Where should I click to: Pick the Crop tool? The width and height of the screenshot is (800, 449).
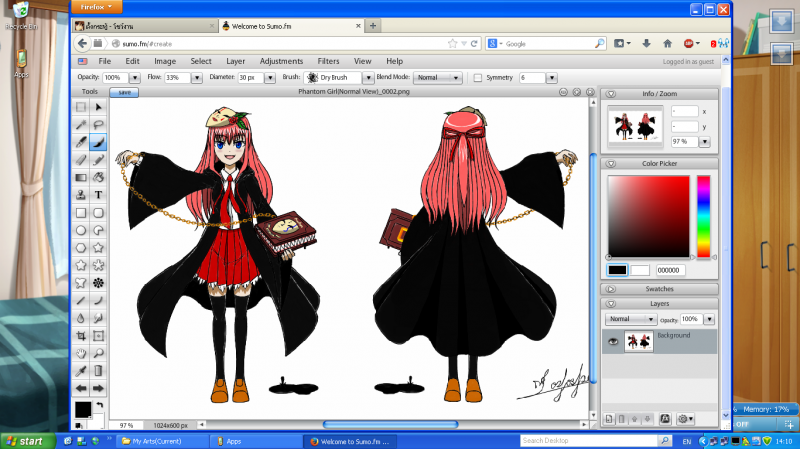coord(81,335)
